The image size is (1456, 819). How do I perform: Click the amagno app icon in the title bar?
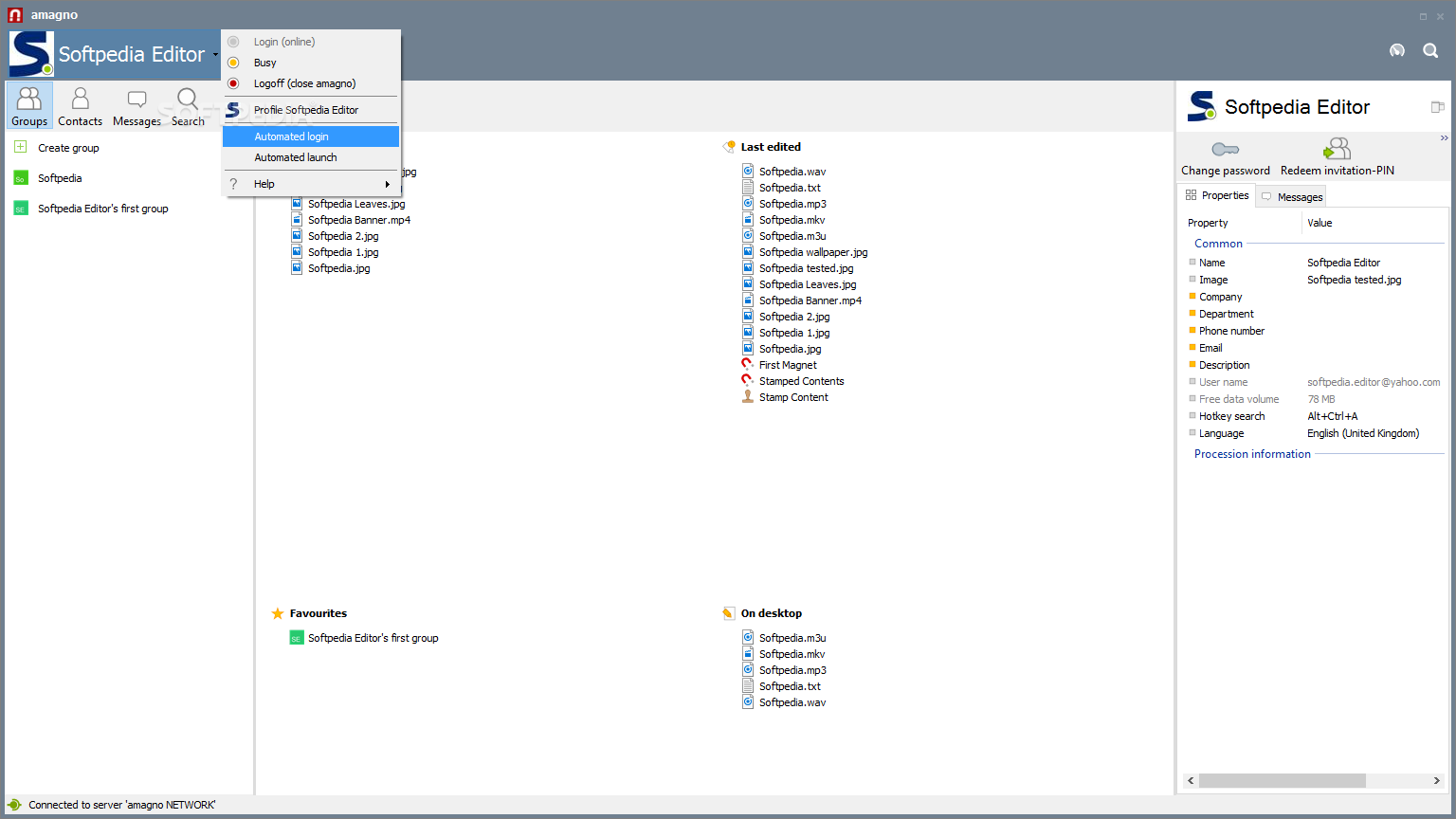pos(15,15)
